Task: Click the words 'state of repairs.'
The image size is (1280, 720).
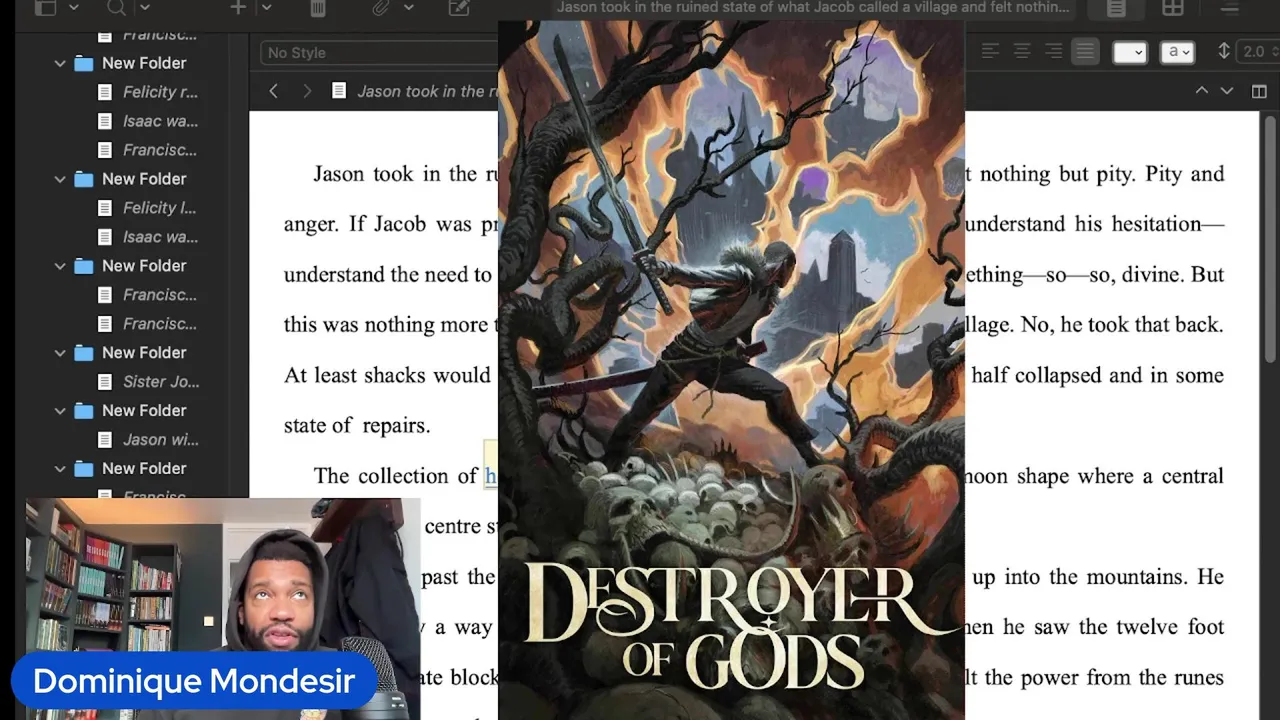Action: coord(357,425)
